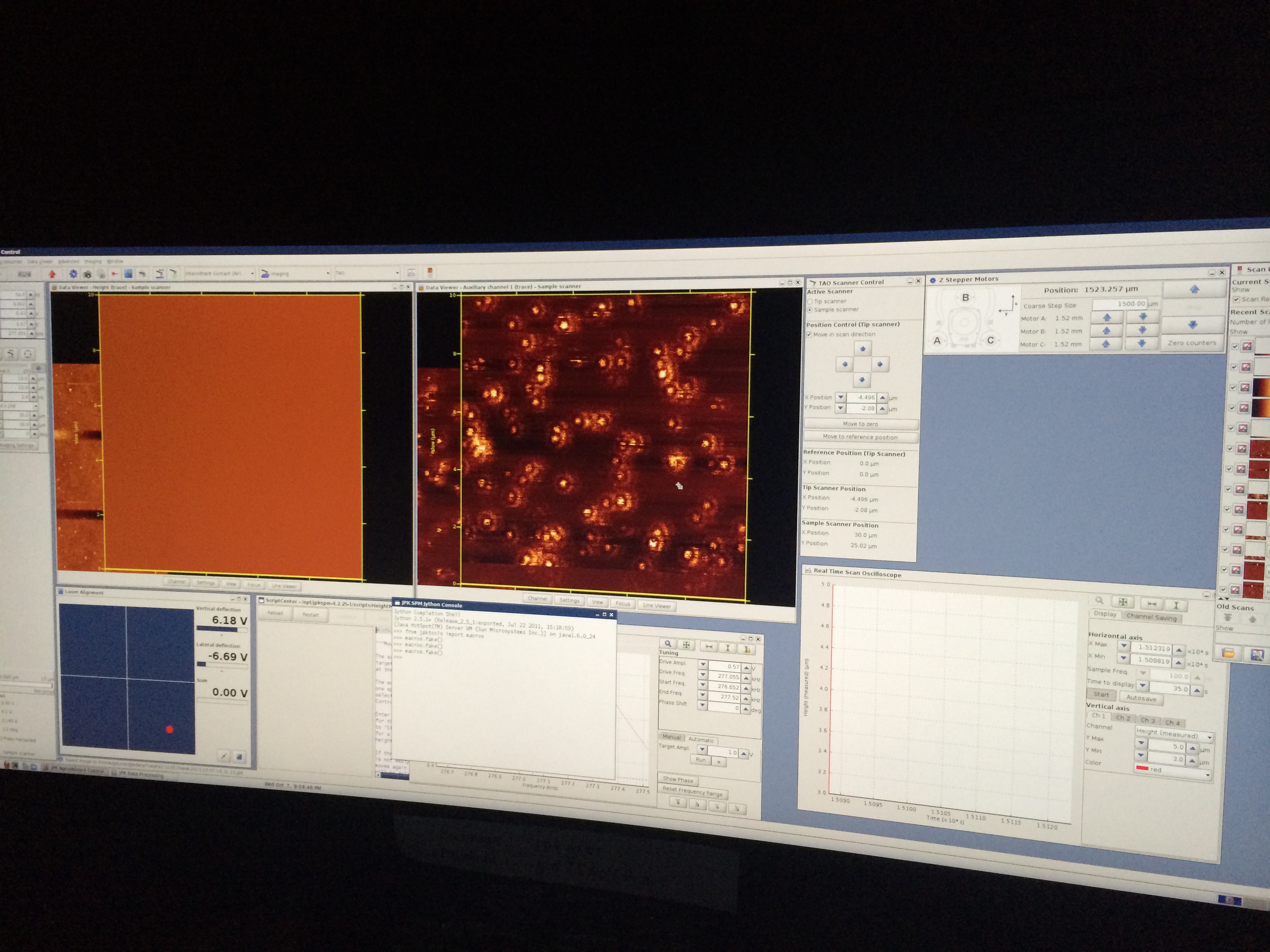
Task: Open the folder icon under Old Scans
Action: [x=1228, y=653]
